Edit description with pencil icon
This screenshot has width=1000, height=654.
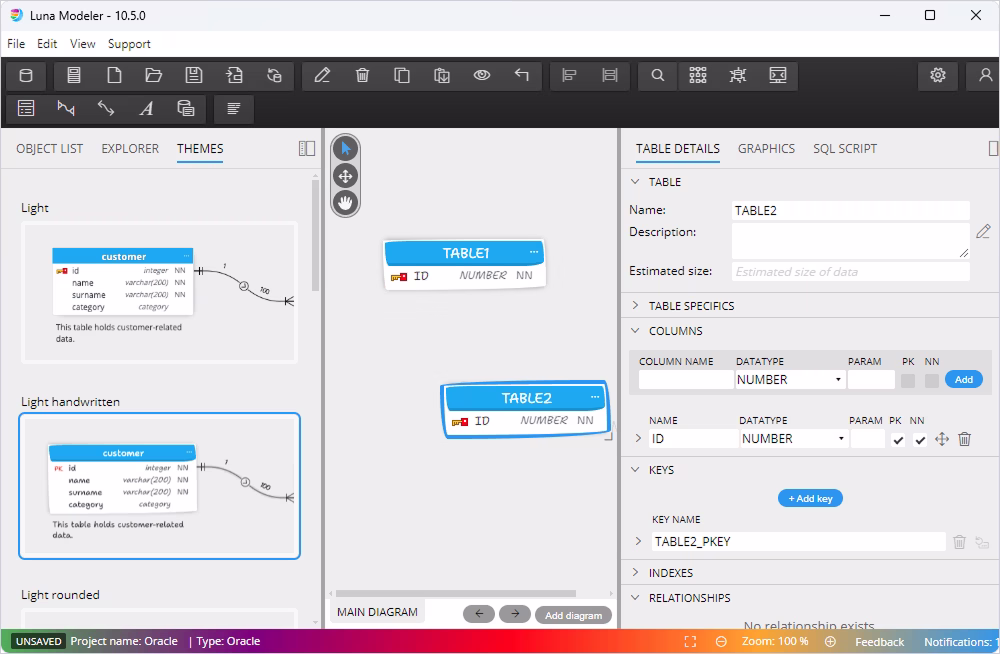(983, 232)
